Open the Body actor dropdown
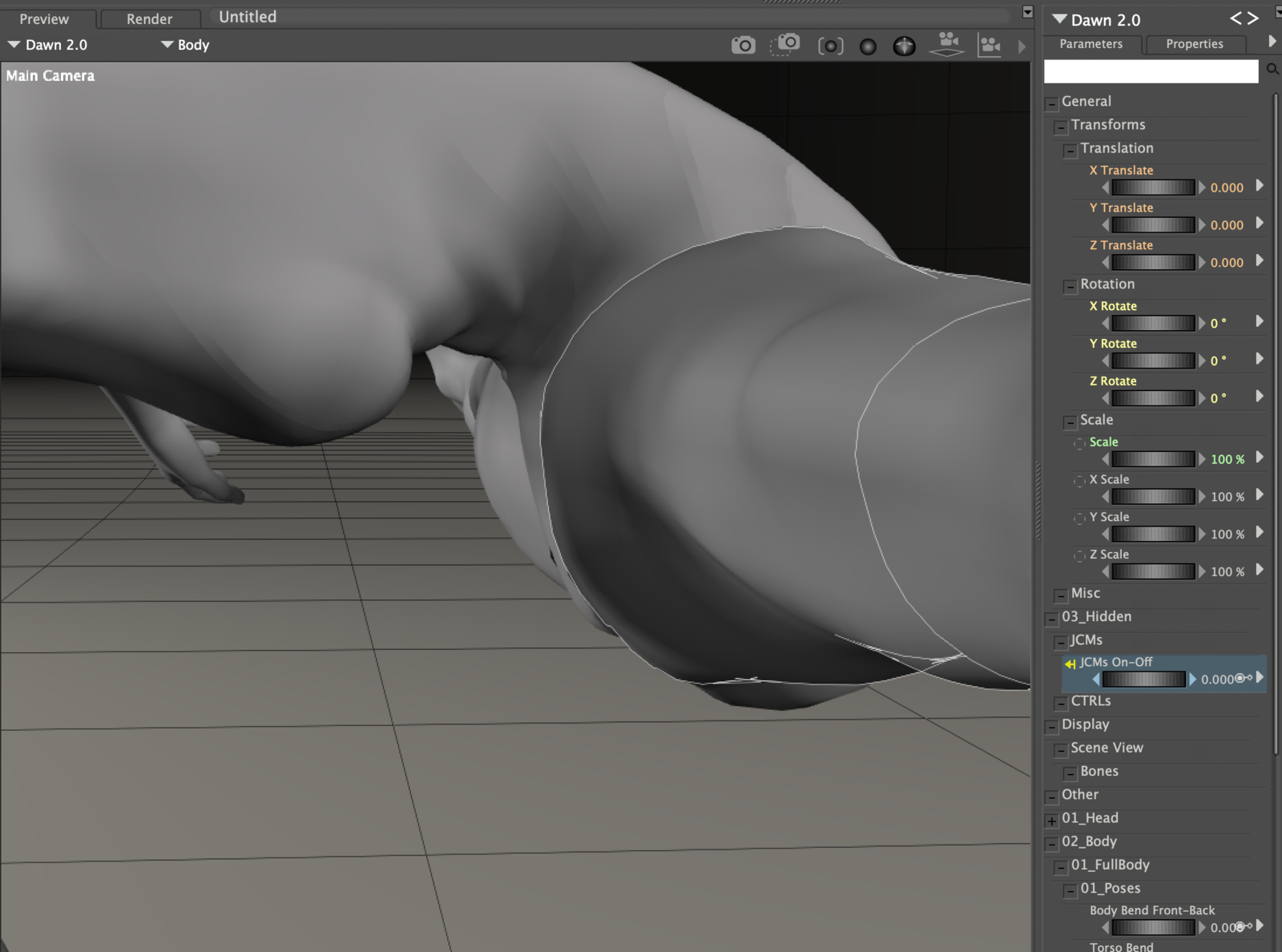 click(185, 45)
